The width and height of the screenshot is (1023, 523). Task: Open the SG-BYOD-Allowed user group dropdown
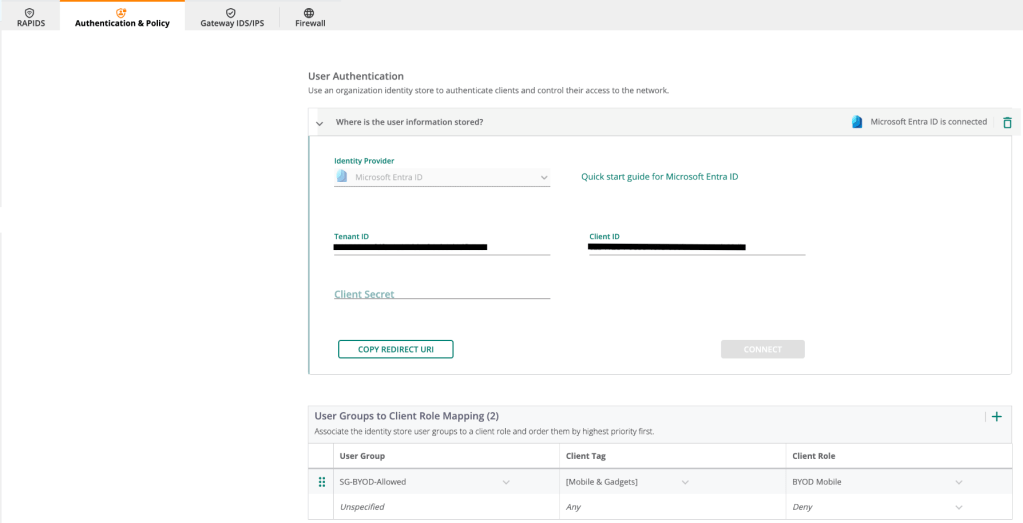[506, 482]
